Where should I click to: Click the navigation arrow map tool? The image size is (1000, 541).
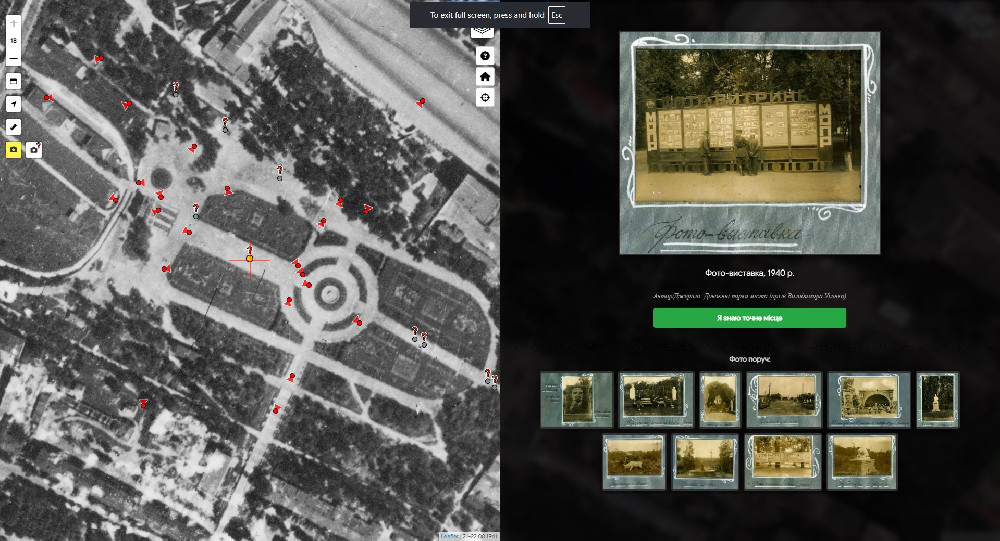[13, 104]
